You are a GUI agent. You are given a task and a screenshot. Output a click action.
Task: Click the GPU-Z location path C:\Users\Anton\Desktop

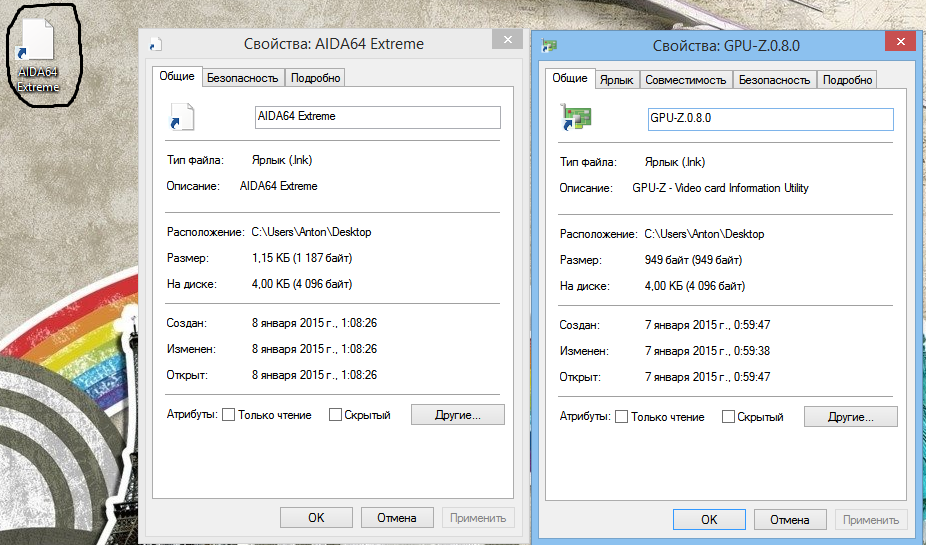tap(705, 234)
